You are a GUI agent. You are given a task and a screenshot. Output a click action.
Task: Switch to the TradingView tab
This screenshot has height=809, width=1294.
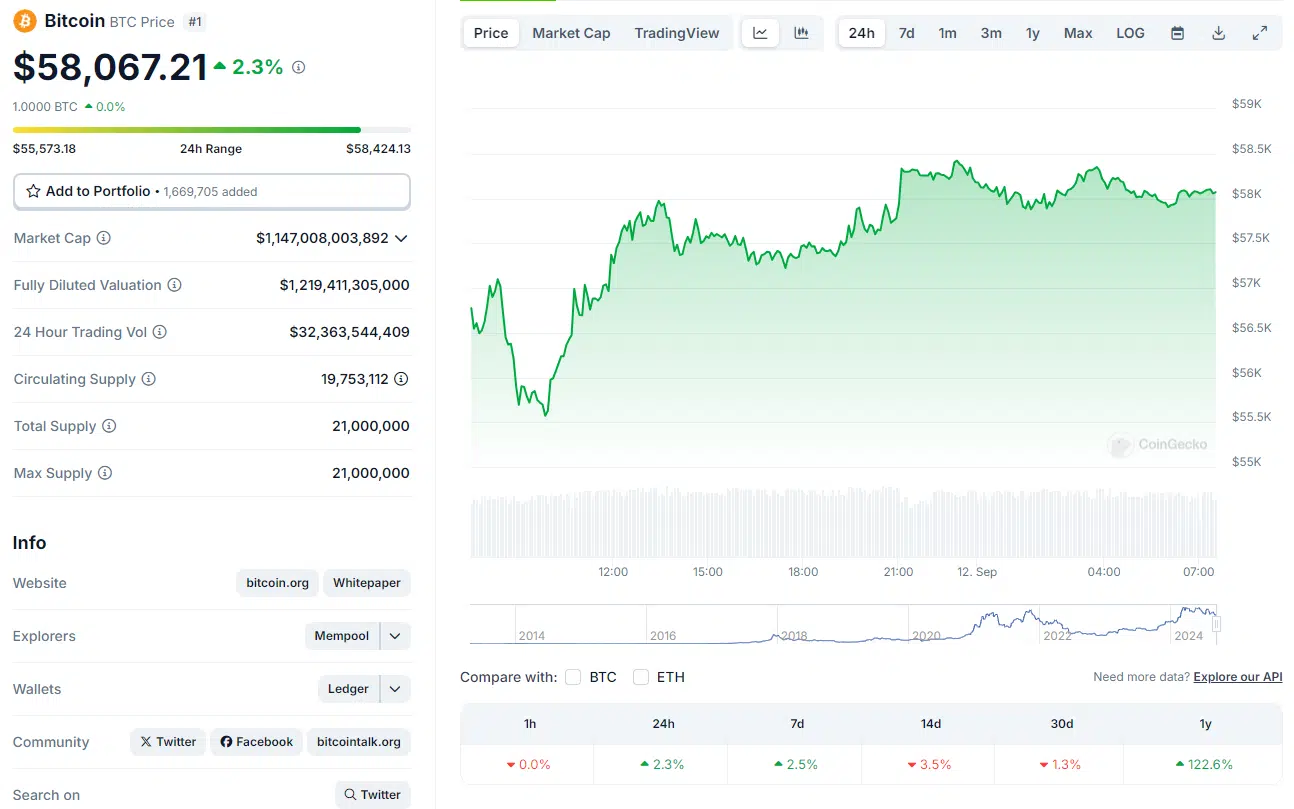[x=677, y=33]
